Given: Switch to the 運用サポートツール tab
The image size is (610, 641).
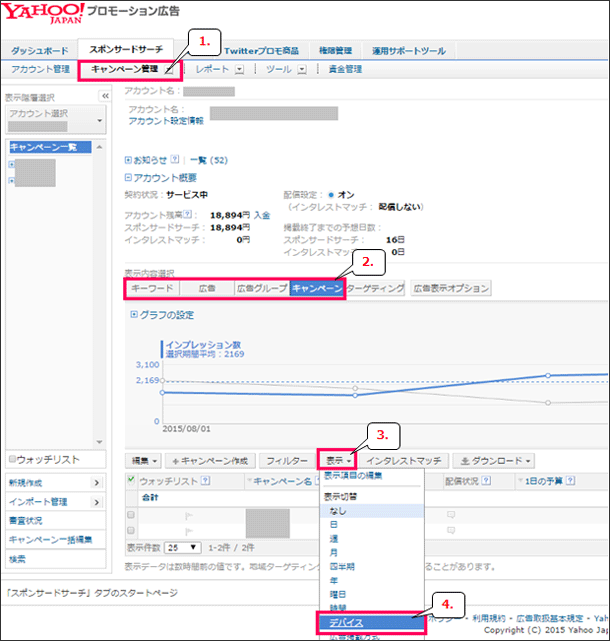Looking at the screenshot, I should [x=408, y=51].
